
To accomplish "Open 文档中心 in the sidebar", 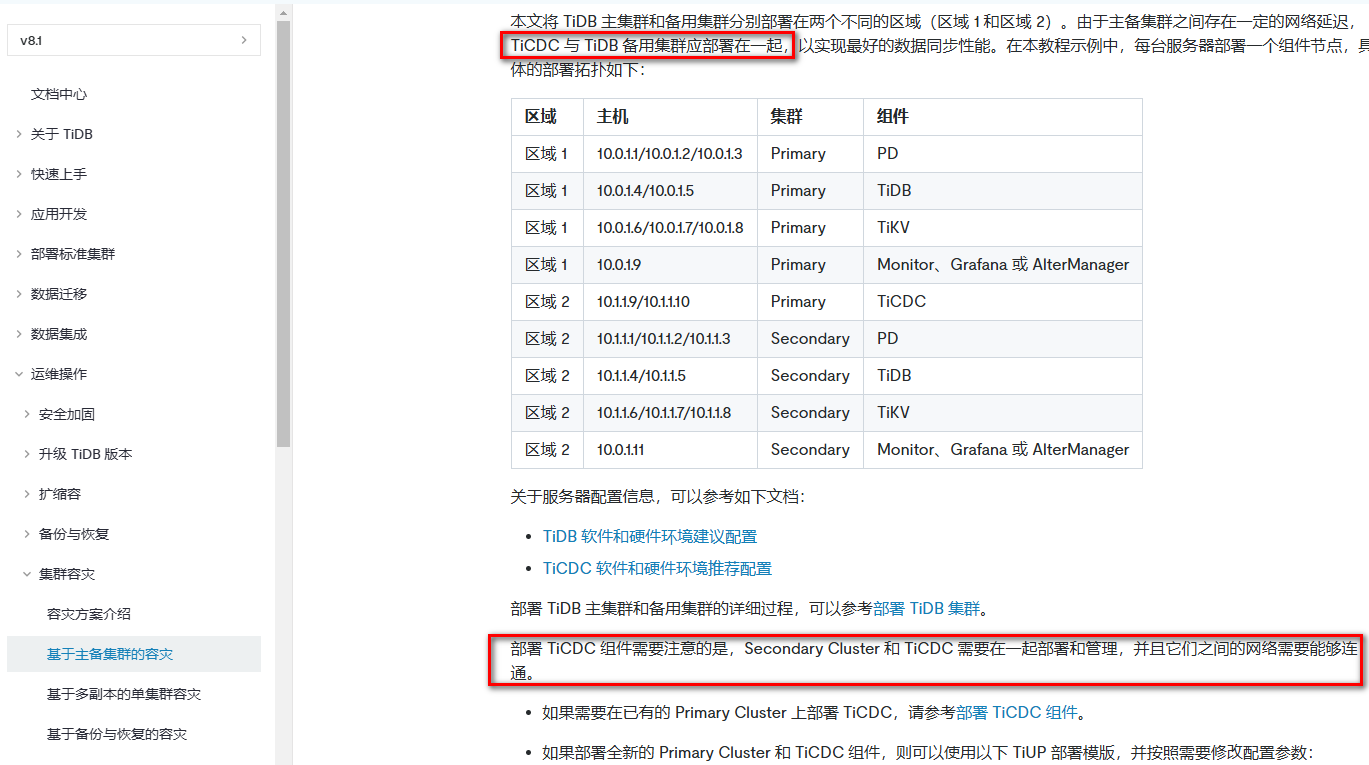I will click(59, 94).
